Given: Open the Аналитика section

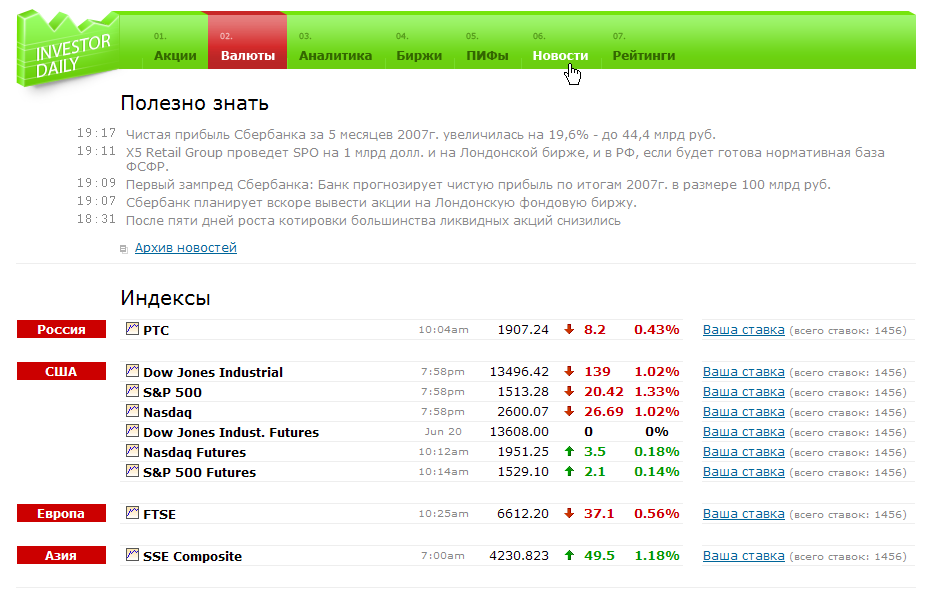Looking at the screenshot, I should (336, 56).
